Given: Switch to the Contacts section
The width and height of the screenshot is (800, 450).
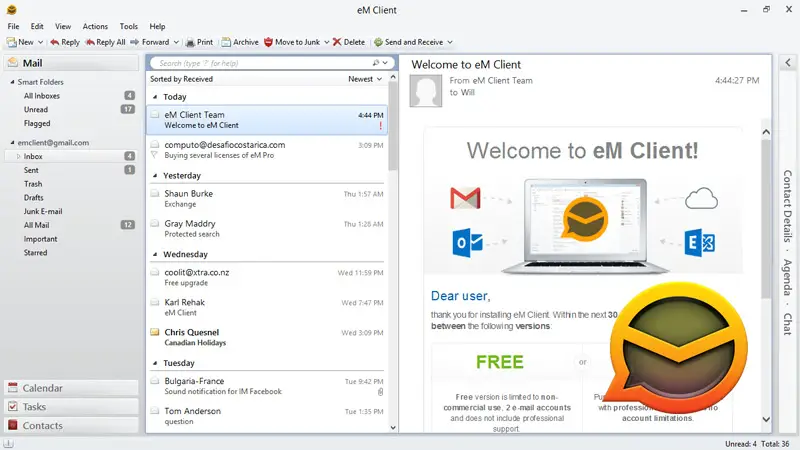Looking at the screenshot, I should click(x=71, y=426).
